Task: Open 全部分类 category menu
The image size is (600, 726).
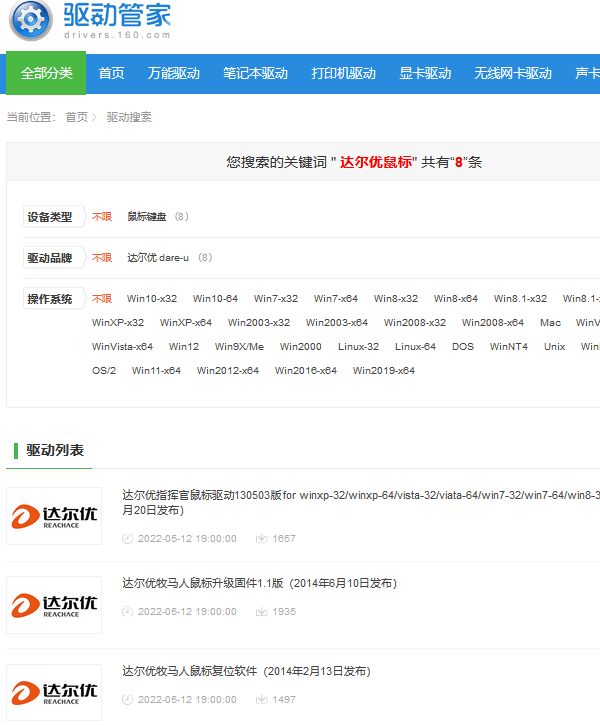Action: pos(46,73)
